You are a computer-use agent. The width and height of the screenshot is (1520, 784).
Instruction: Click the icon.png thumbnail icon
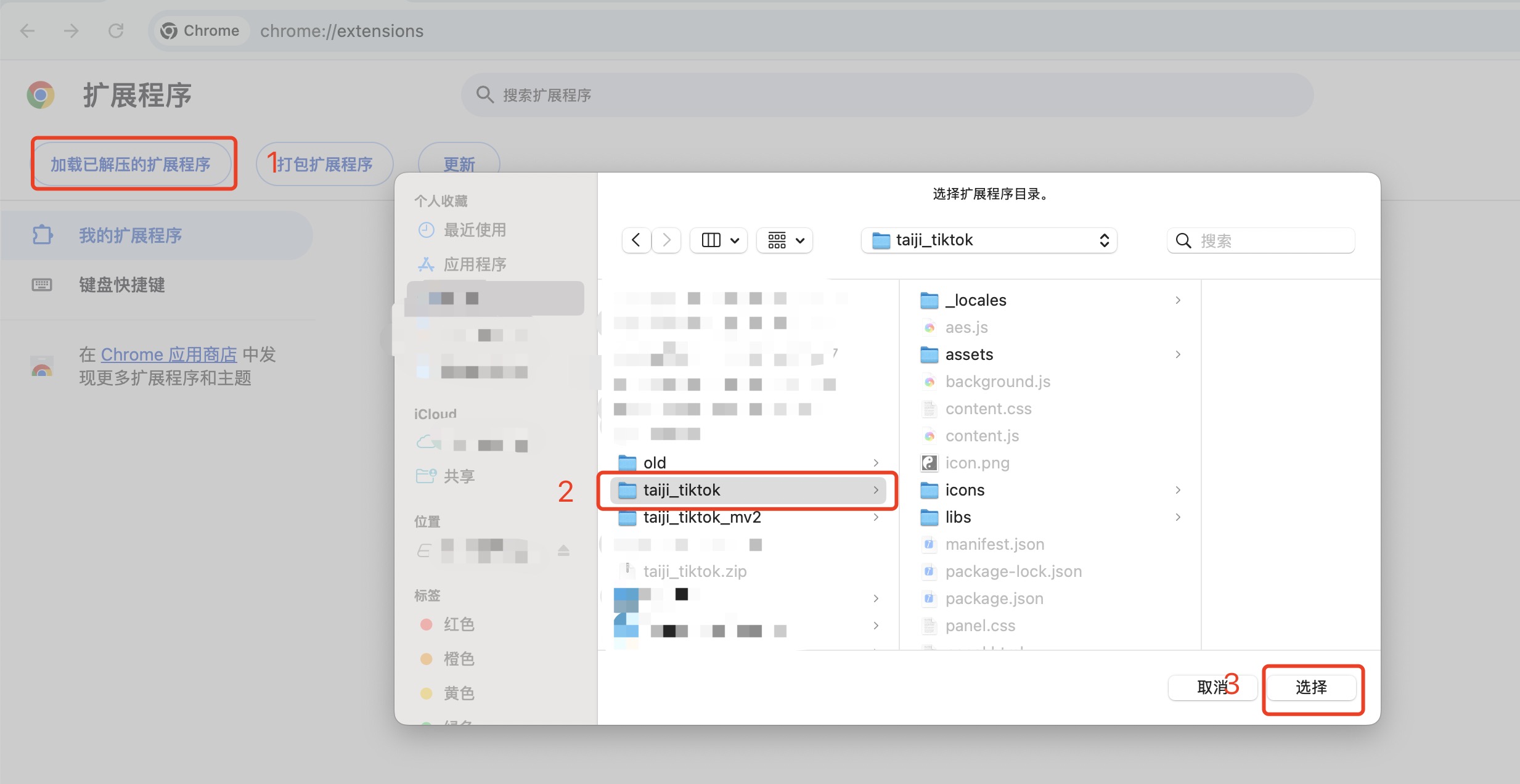coord(929,463)
